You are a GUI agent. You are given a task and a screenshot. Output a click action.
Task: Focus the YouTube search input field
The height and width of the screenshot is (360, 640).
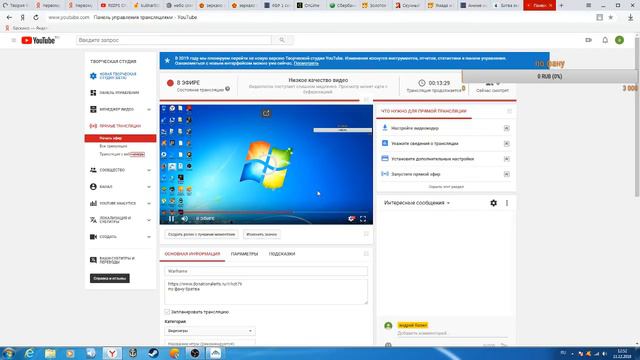174,40
